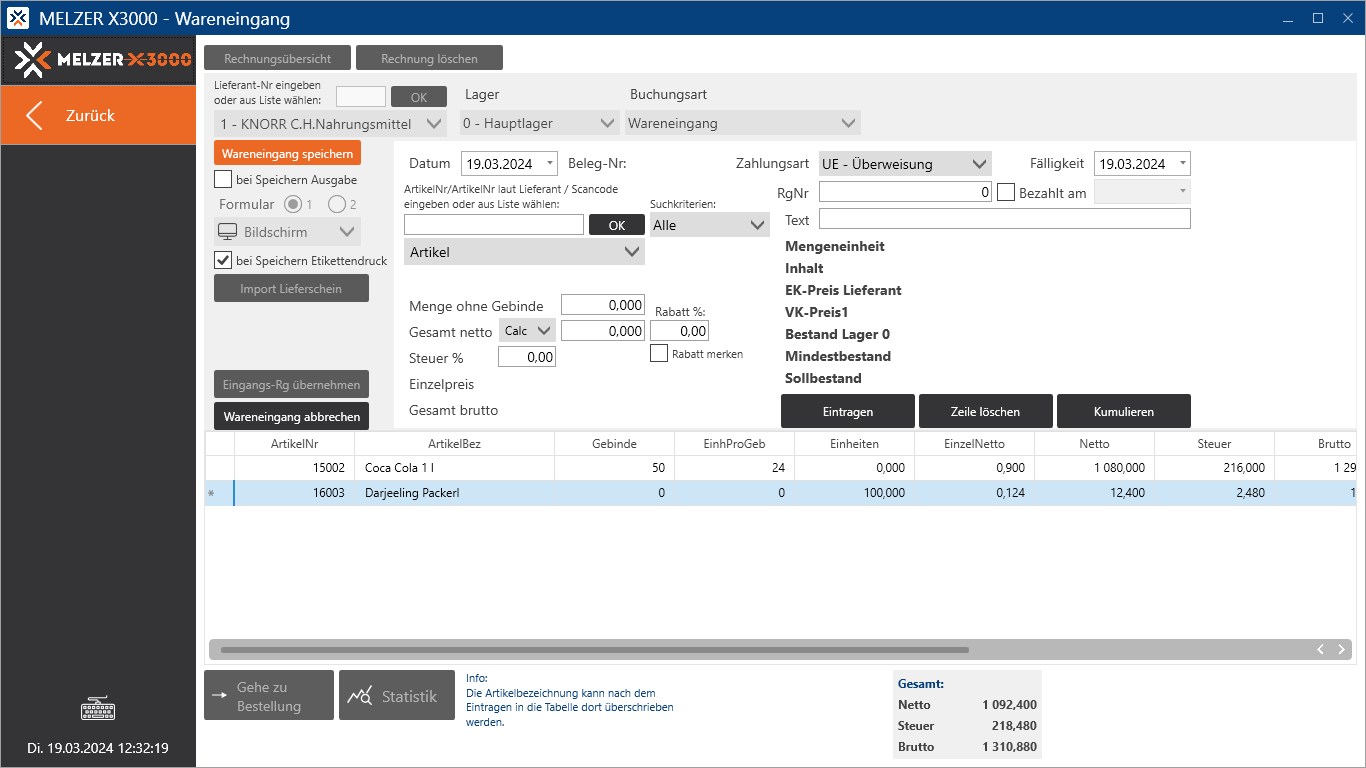The height and width of the screenshot is (768, 1366).
Task: Uncheck 'bei Speichern Etikettendruck' checkbox
Action: click(x=223, y=260)
